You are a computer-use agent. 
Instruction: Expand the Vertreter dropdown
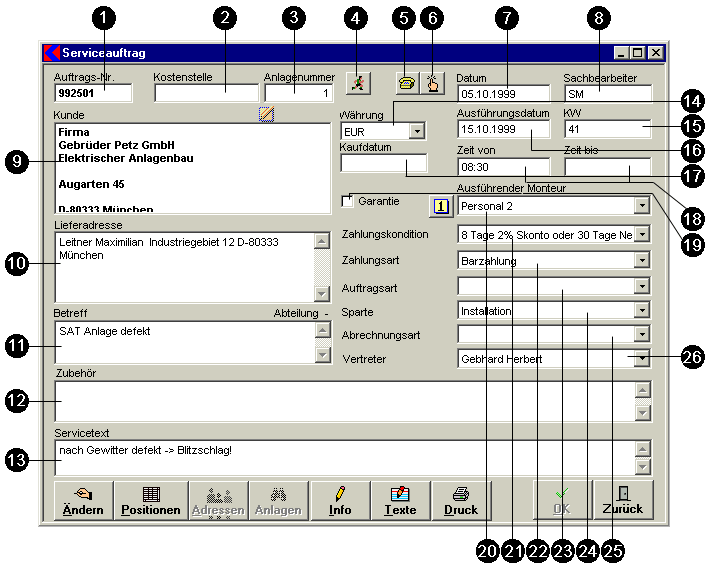click(641, 358)
